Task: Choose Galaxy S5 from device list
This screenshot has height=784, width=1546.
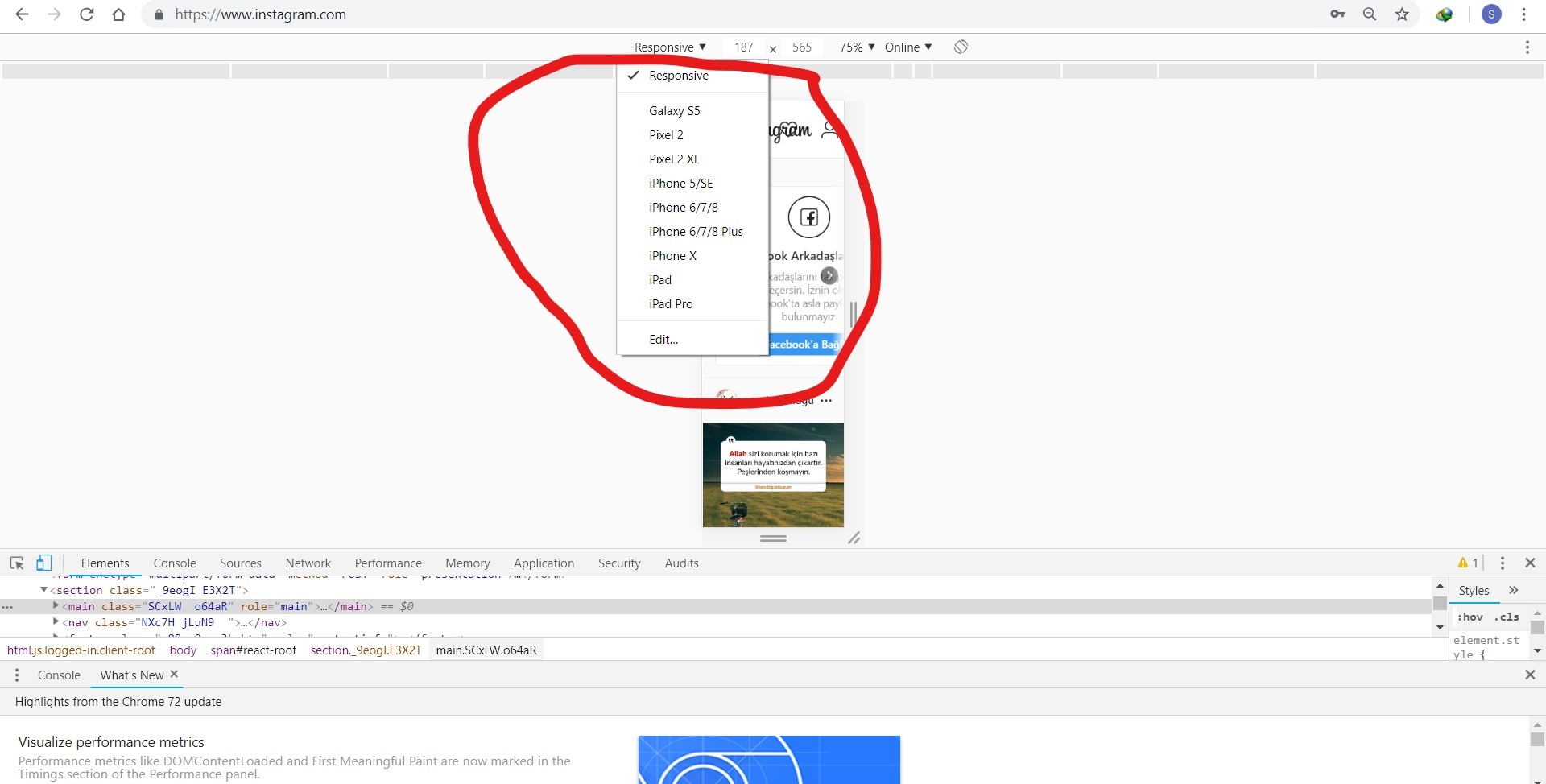Action: [x=692, y=111]
